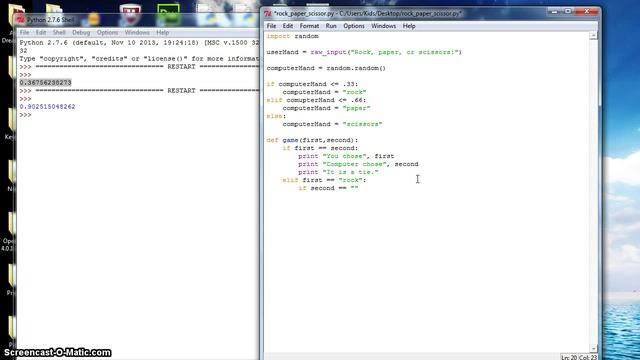
Task: Click the "import random" code line
Action: 292,36
